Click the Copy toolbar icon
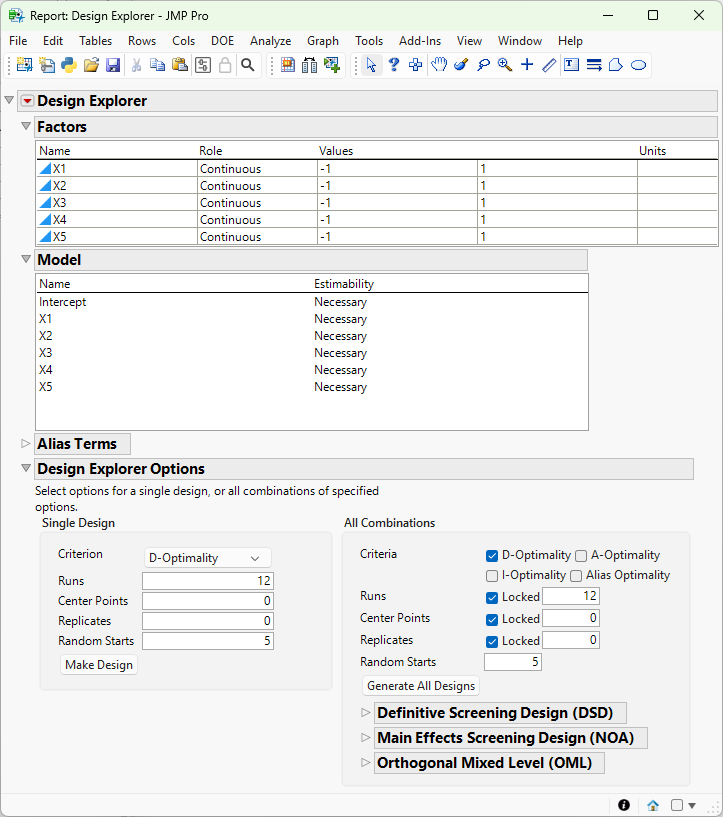The image size is (723, 817). (157, 65)
